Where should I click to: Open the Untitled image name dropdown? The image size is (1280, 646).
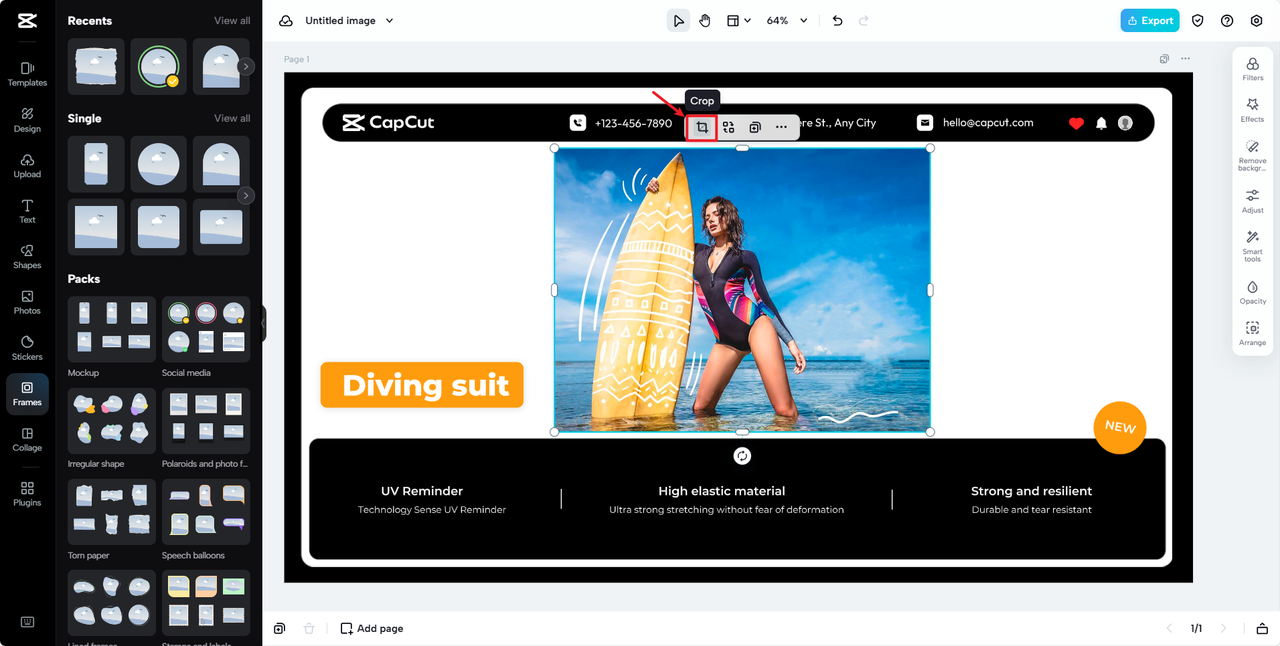350,21
